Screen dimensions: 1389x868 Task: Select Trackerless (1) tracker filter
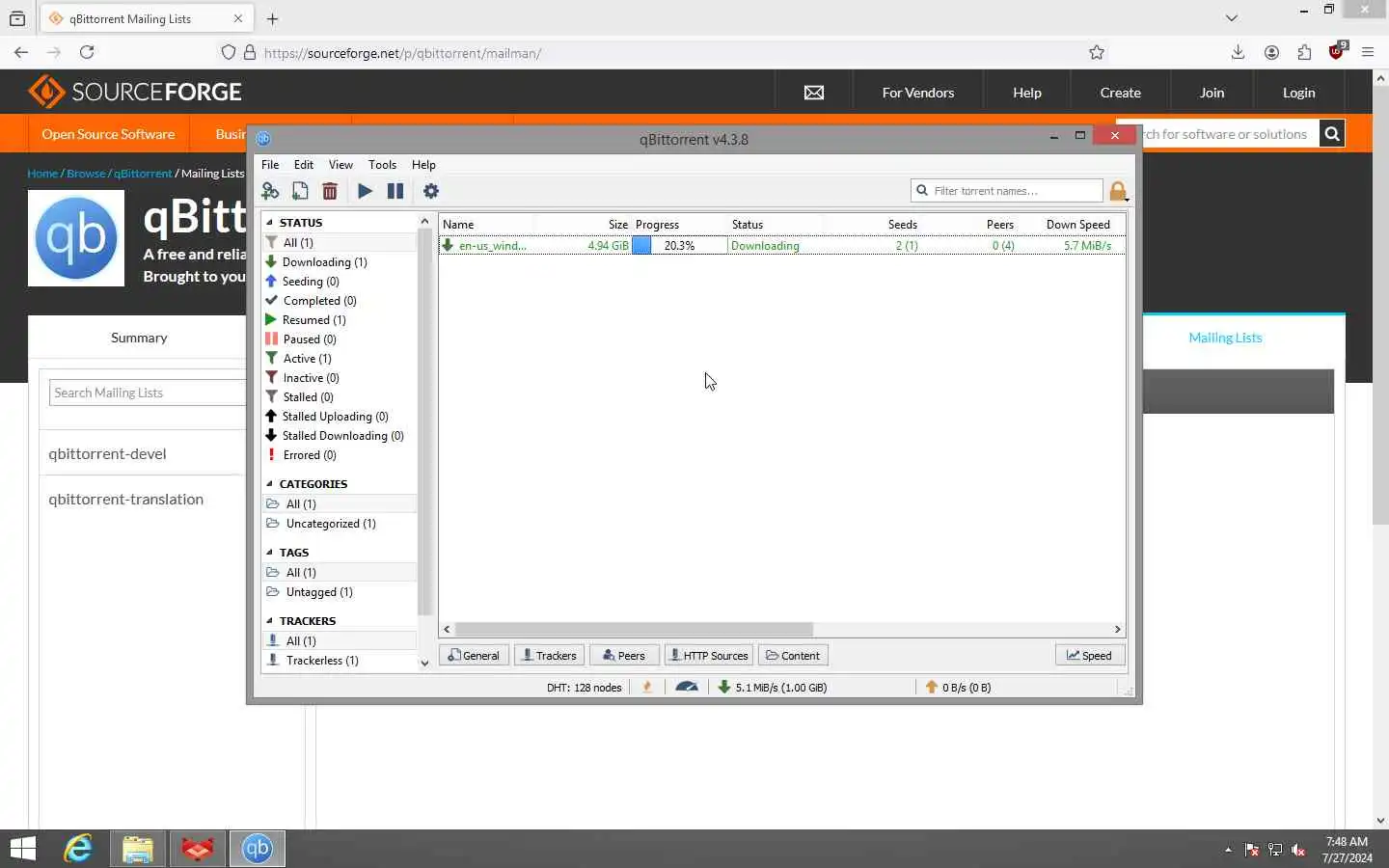point(340,660)
